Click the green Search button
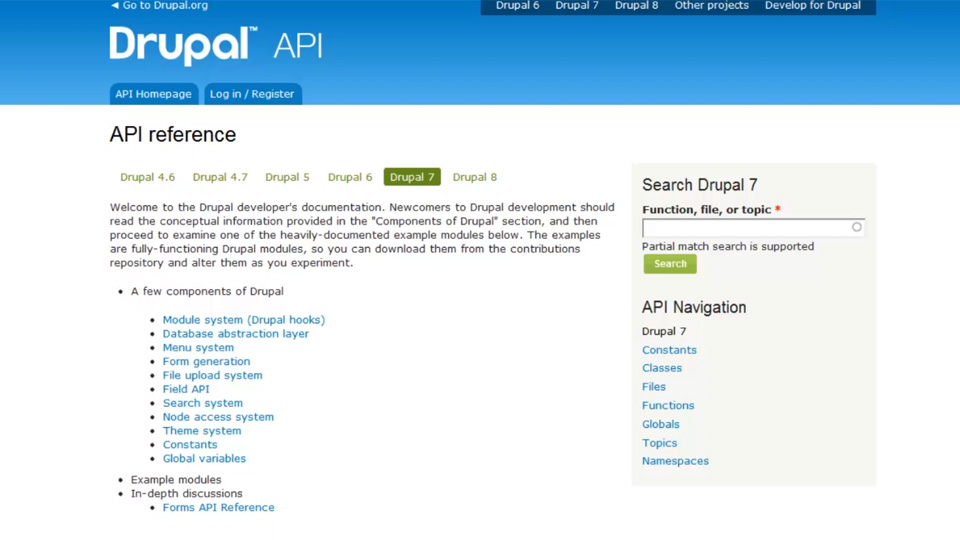960x540 pixels. coord(670,264)
